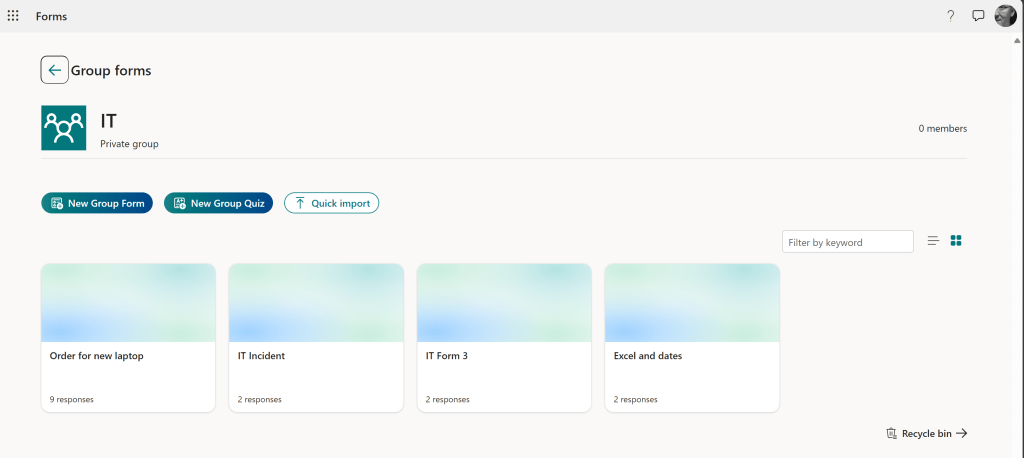Click the back arrow beside Group forms
The image size is (1024, 458).
coord(54,70)
